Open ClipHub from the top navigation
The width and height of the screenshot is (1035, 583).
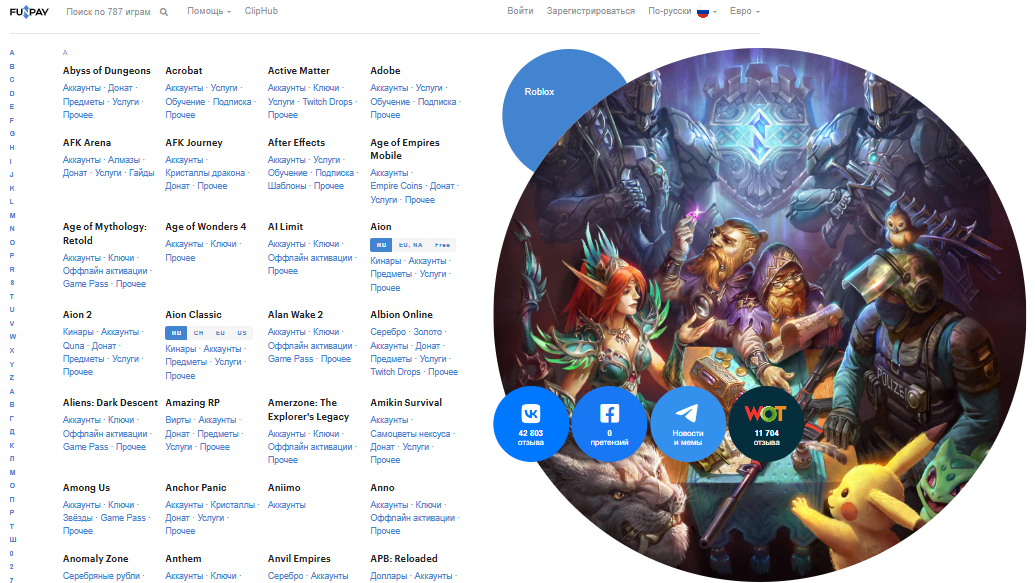pyautogui.click(x=261, y=11)
